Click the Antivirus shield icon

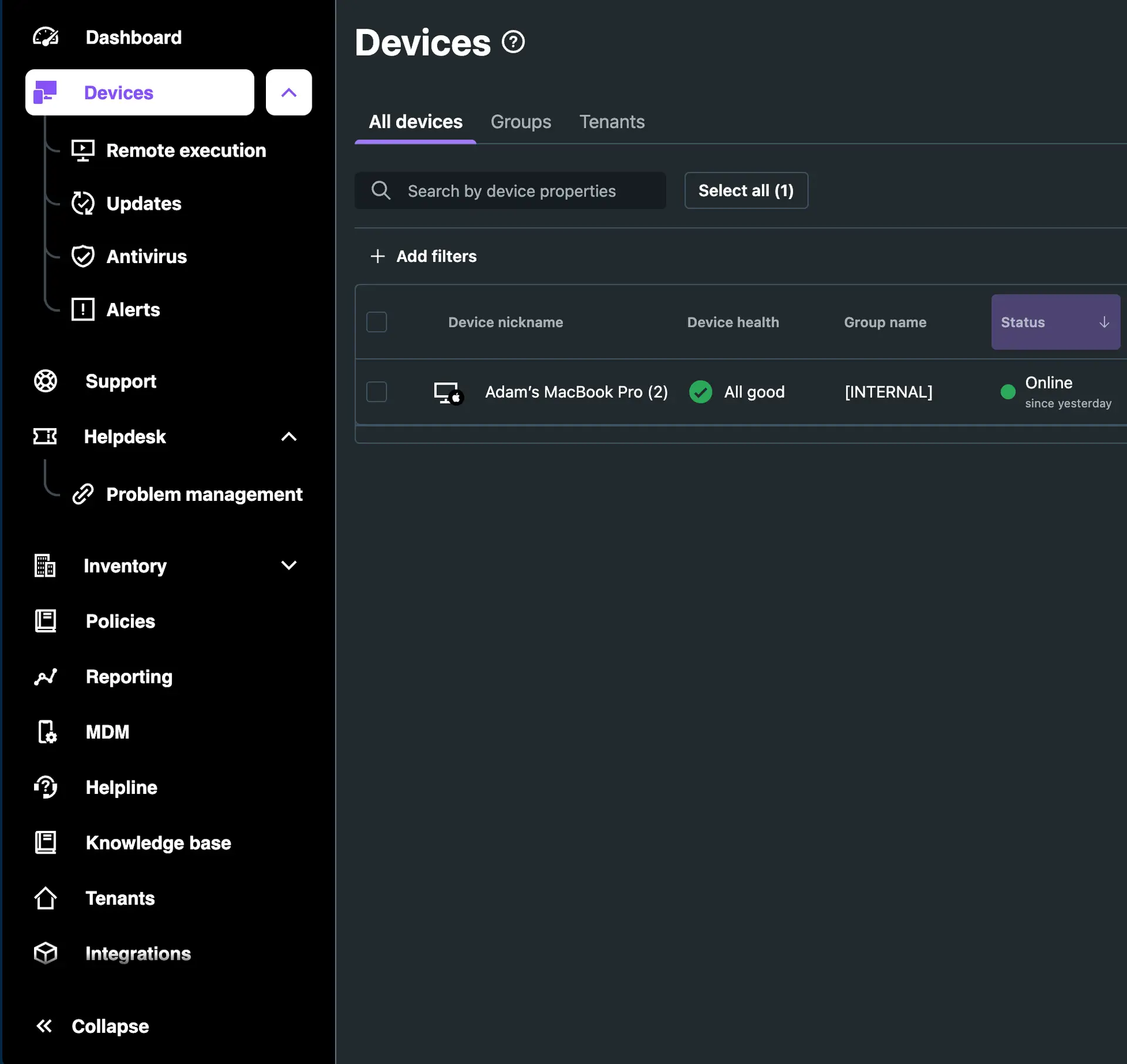click(83, 256)
